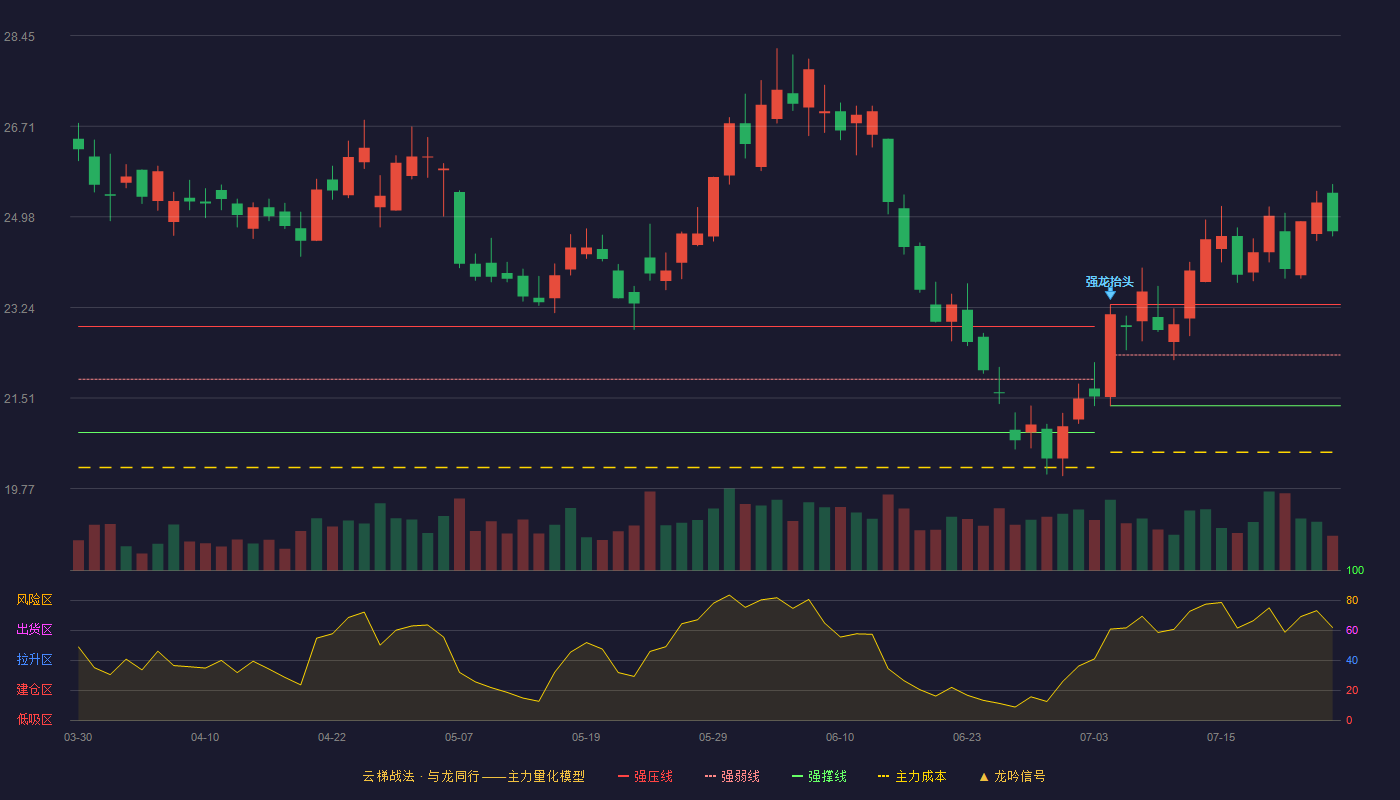Image resolution: width=1400 pixels, height=800 pixels.
Task: Click the 80 indicator scale value
Action: point(1352,600)
